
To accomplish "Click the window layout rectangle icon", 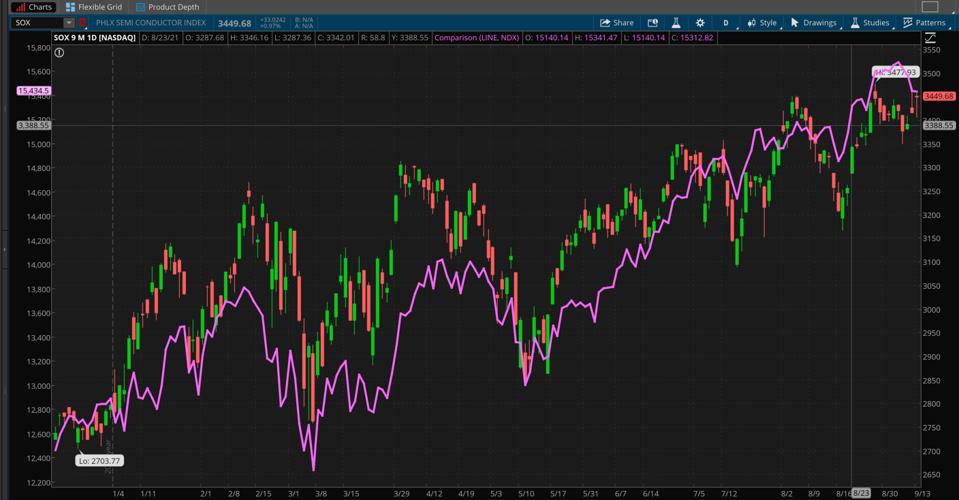I will 929,7.
